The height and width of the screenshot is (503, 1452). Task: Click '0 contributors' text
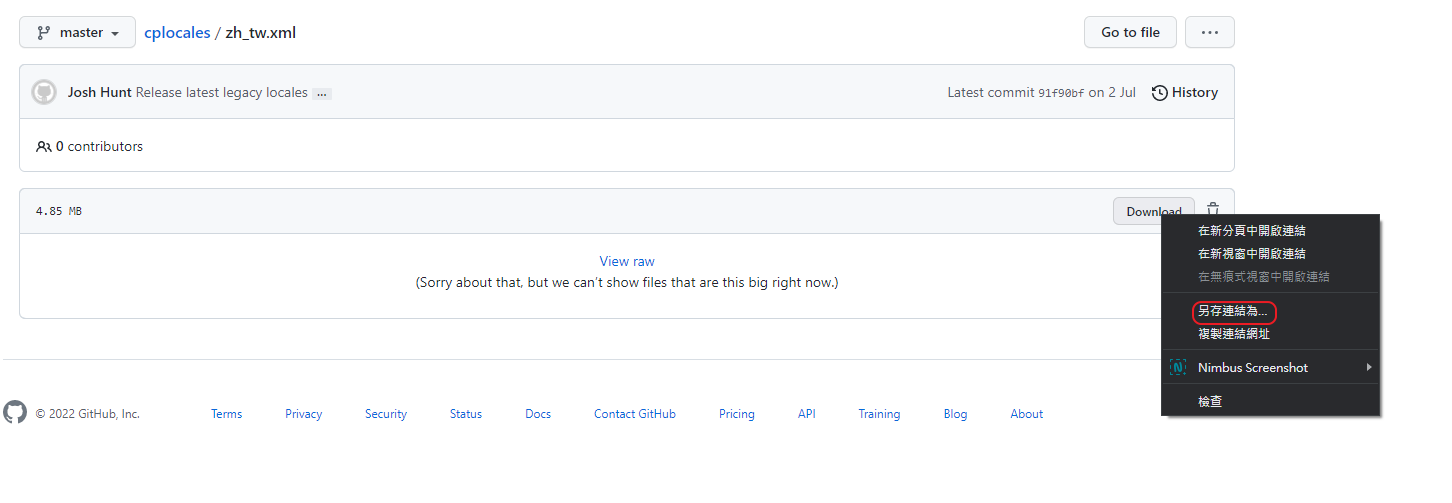coord(99,146)
